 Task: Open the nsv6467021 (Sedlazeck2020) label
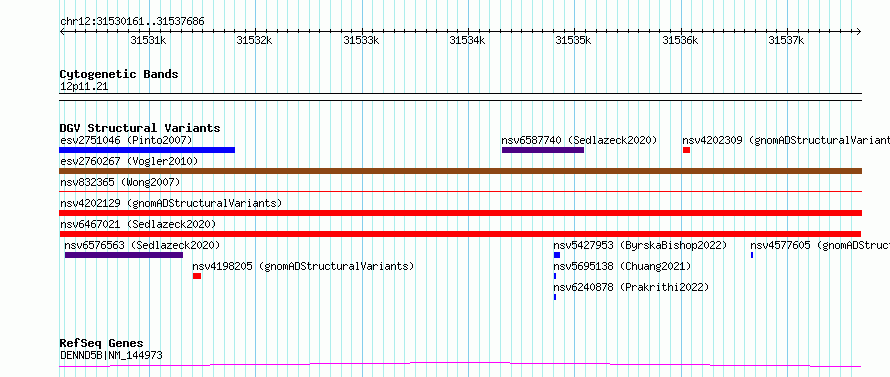[138, 224]
